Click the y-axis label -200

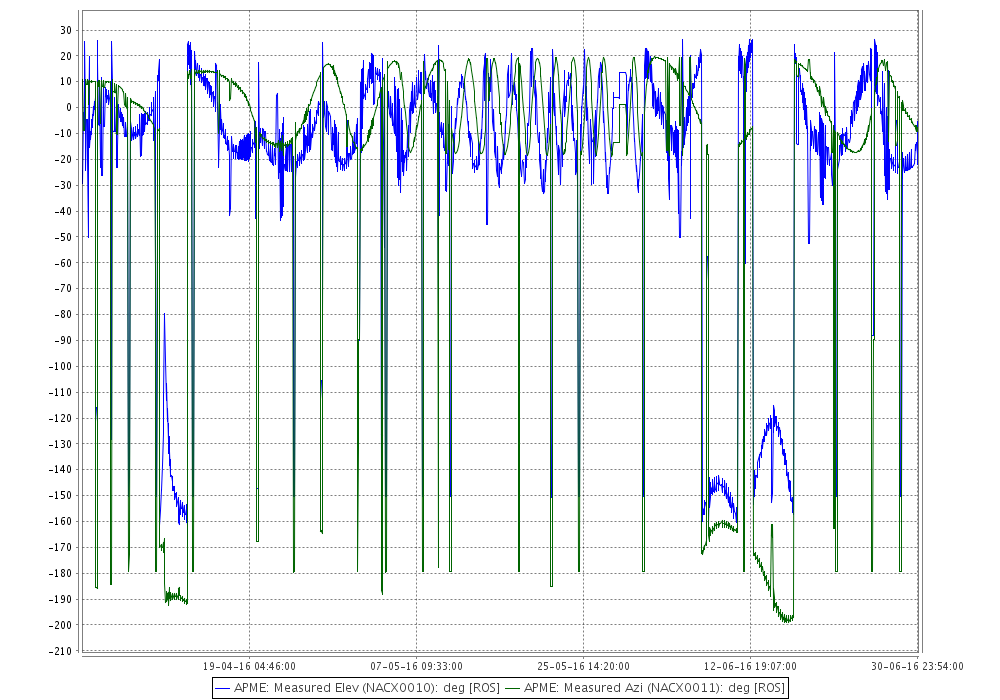tap(61, 625)
